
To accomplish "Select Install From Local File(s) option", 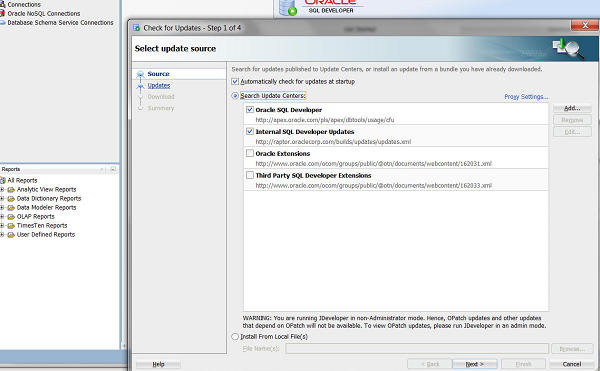I will click(x=235, y=337).
